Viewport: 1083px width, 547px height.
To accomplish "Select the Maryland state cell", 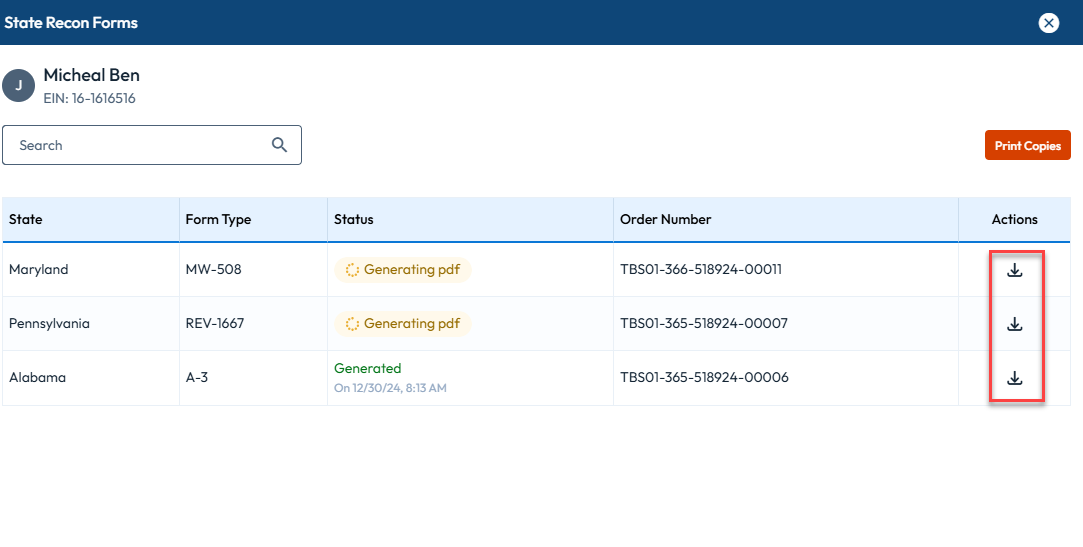I will (x=39, y=270).
